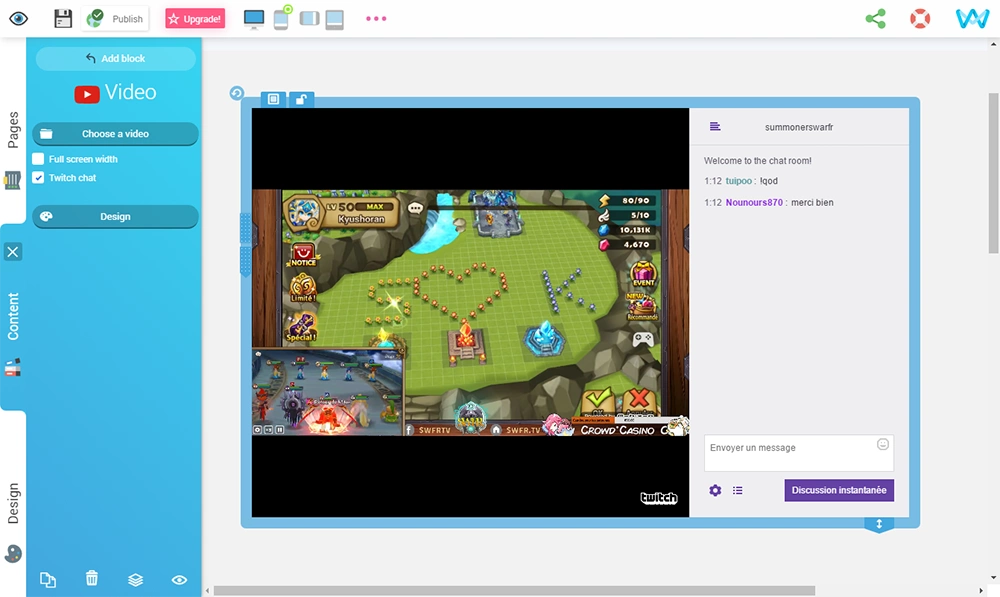Click the pink Upgrade! button

click(x=195, y=18)
